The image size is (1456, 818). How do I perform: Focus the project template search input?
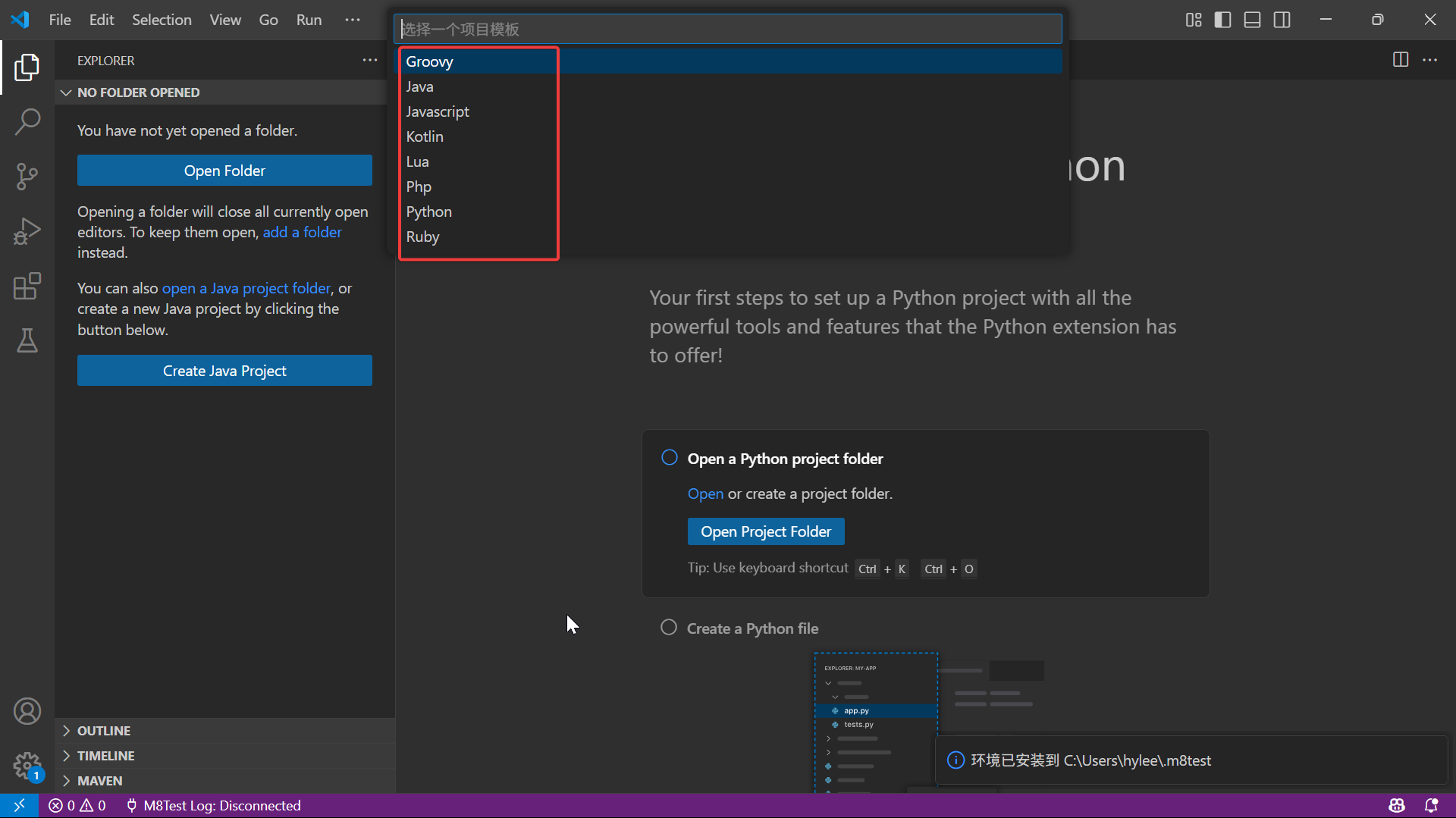pyautogui.click(x=728, y=29)
